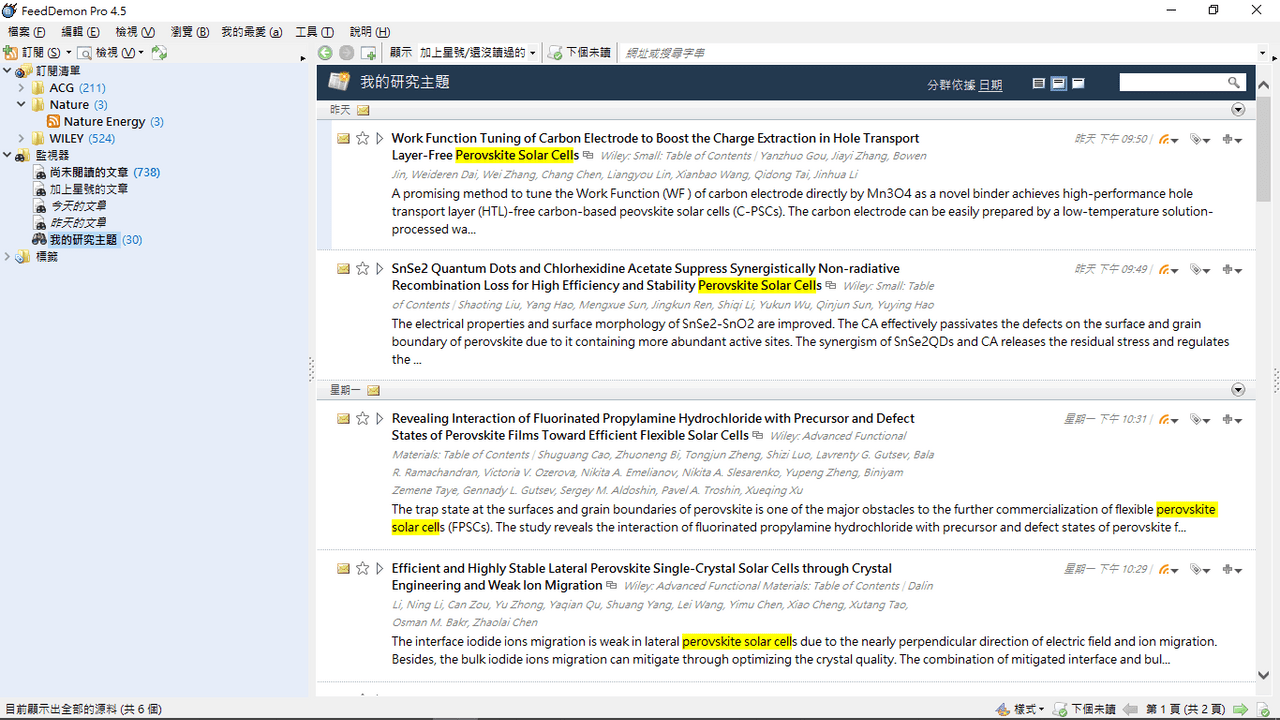Open the 我的最愛 menu
This screenshot has width=1280, height=720.
pos(252,32)
